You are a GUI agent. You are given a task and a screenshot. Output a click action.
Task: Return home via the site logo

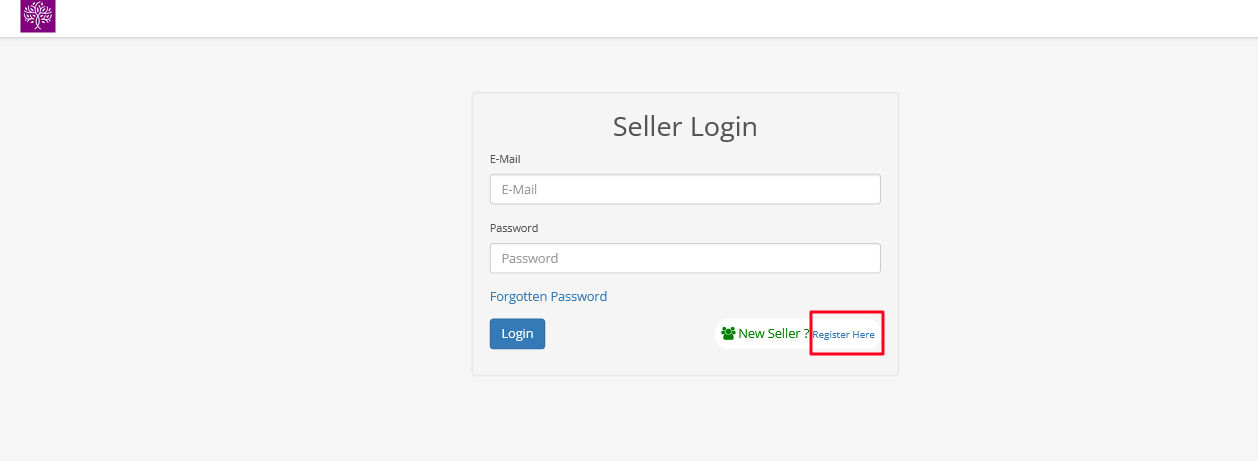tap(38, 16)
